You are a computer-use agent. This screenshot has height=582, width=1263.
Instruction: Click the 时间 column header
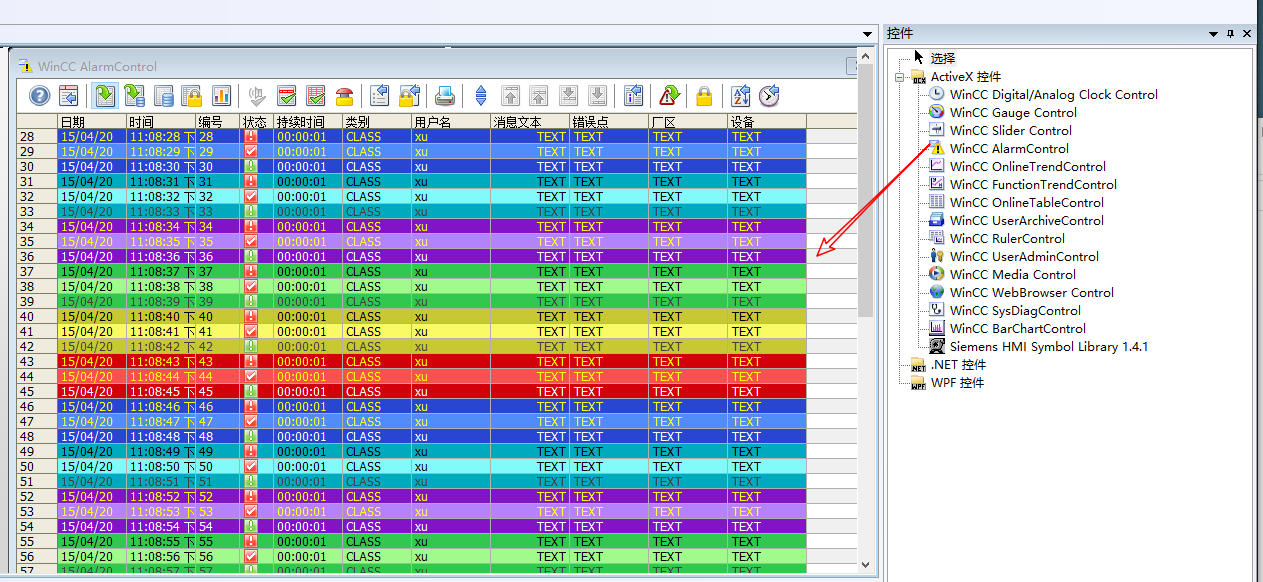pyautogui.click(x=161, y=121)
